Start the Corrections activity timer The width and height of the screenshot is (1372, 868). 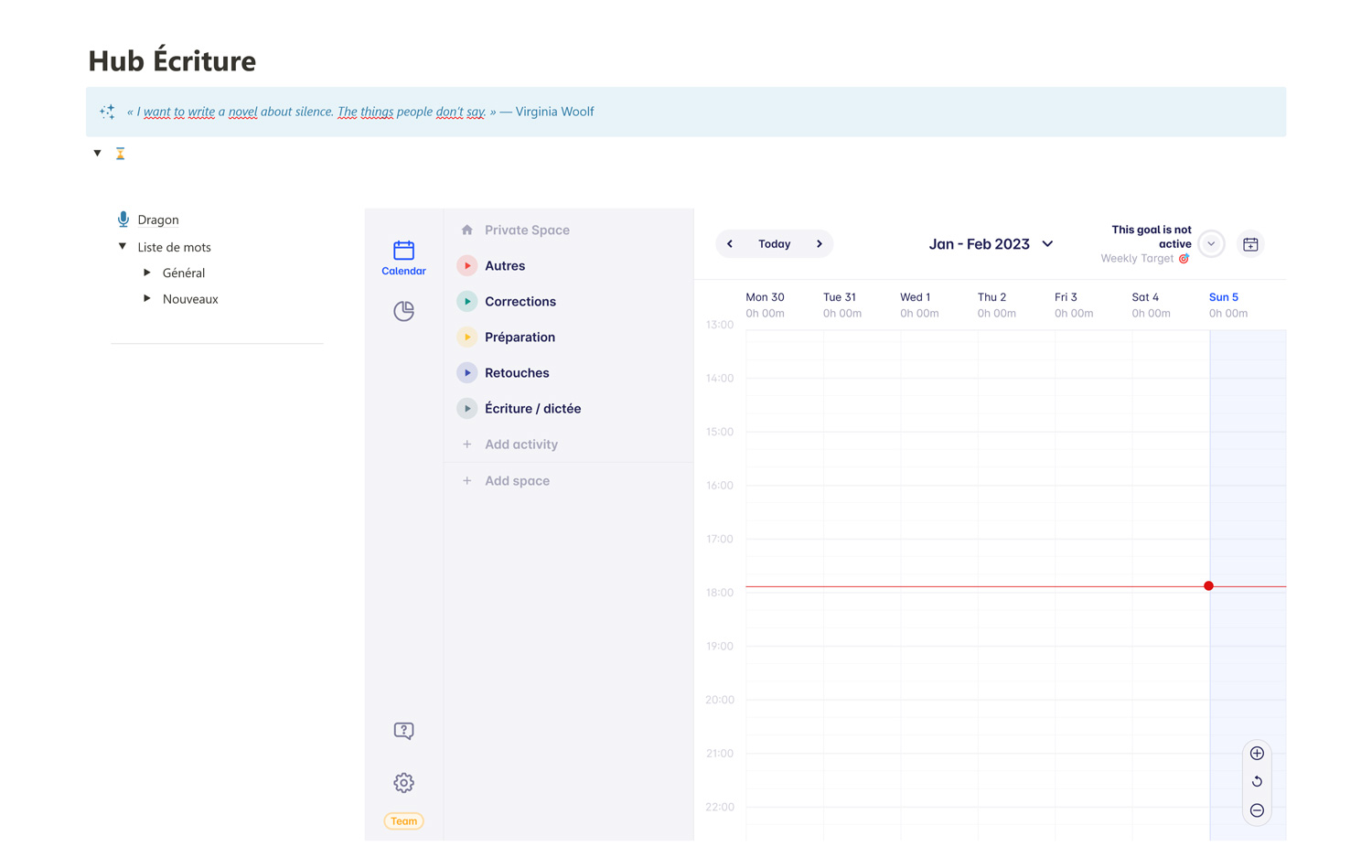click(466, 302)
